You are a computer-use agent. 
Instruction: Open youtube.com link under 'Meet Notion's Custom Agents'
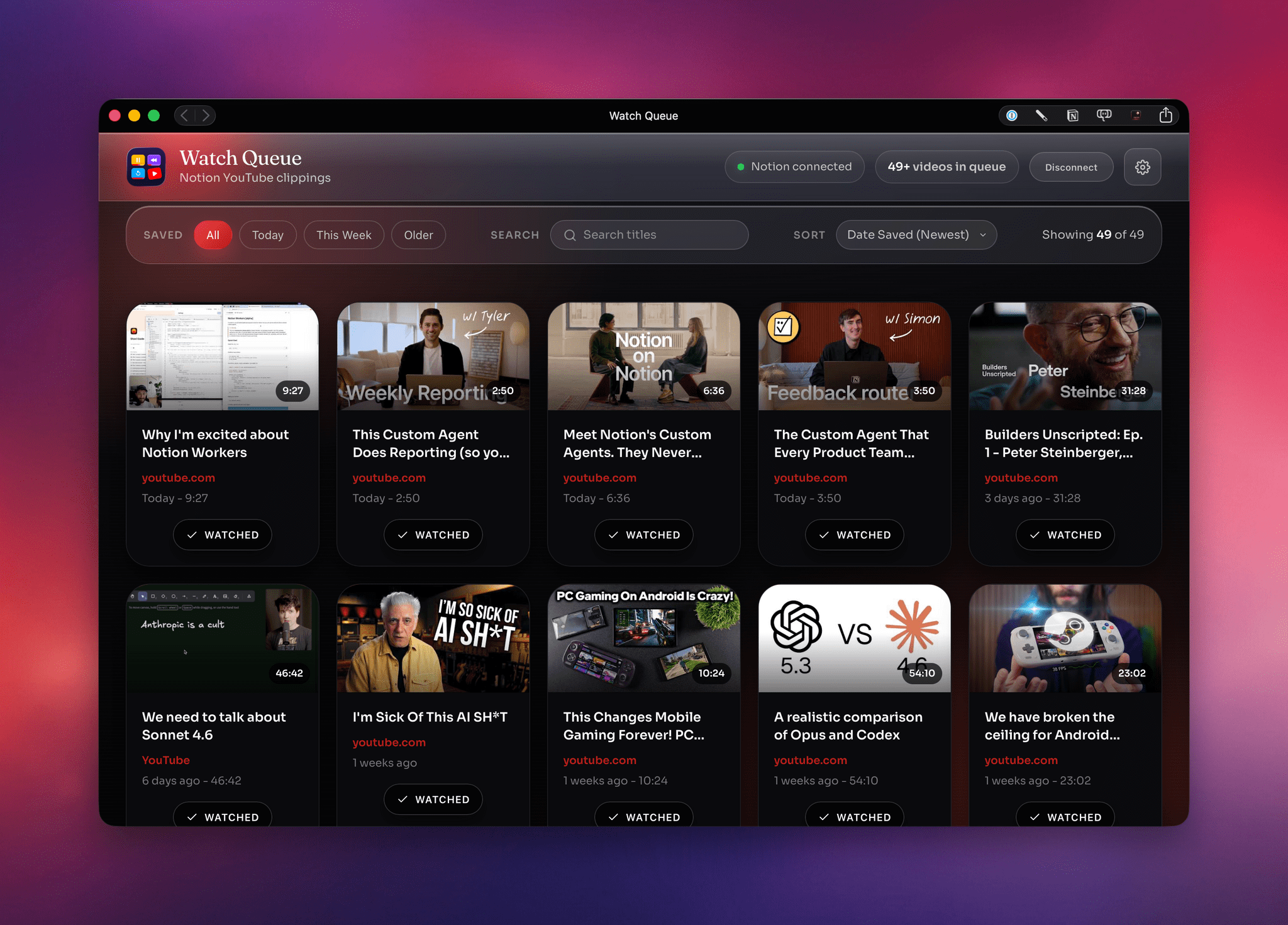tap(600, 478)
